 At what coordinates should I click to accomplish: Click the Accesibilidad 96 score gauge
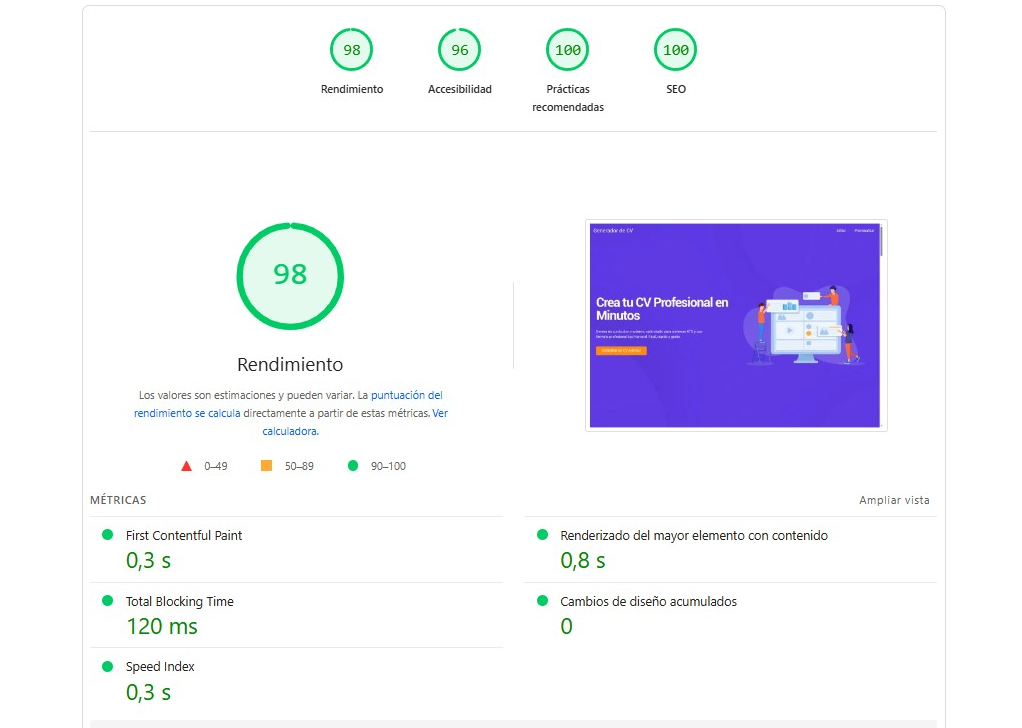pyautogui.click(x=460, y=50)
